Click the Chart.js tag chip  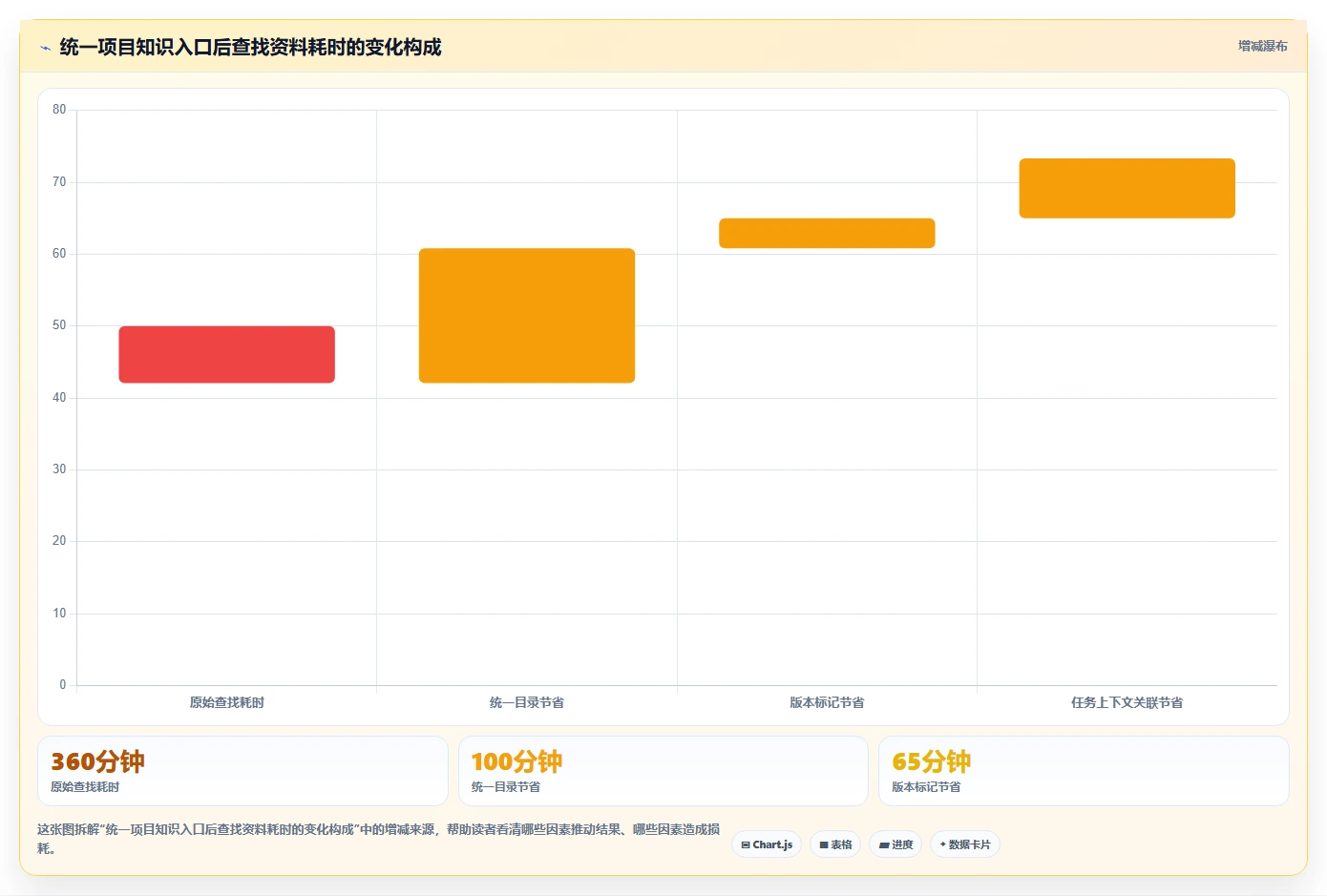tap(767, 844)
